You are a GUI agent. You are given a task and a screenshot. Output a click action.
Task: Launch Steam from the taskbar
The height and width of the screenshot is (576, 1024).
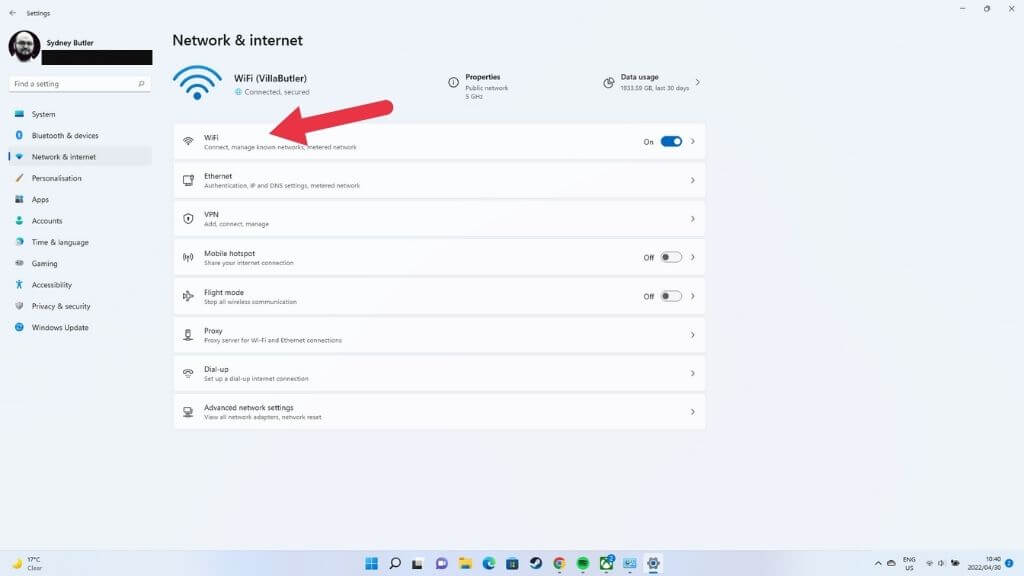point(536,563)
